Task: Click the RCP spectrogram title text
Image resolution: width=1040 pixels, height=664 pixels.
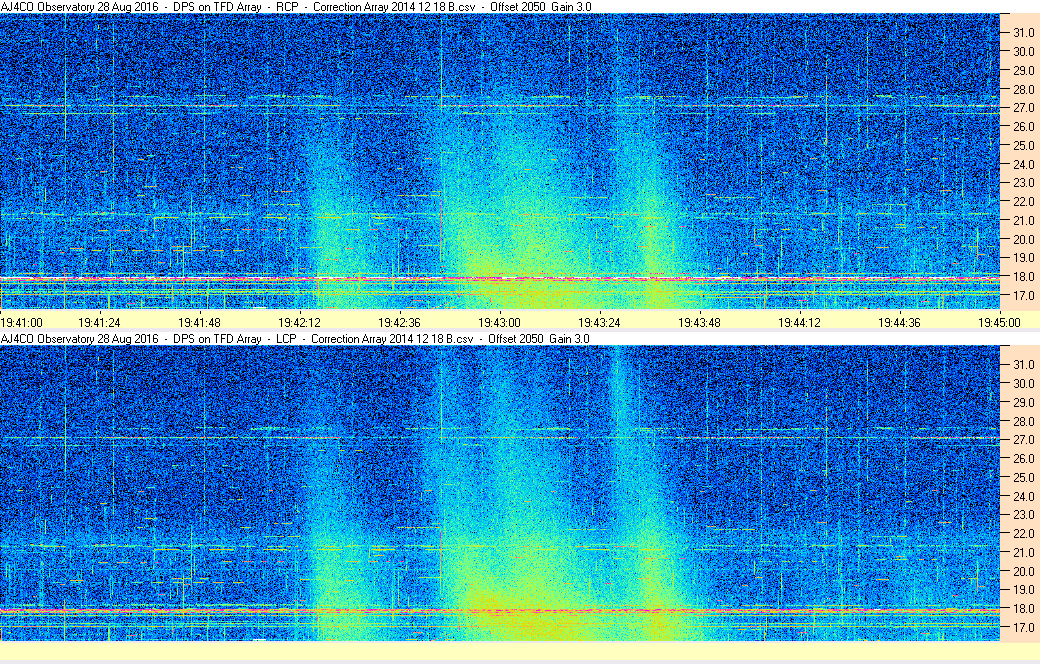Action: [296, 7]
